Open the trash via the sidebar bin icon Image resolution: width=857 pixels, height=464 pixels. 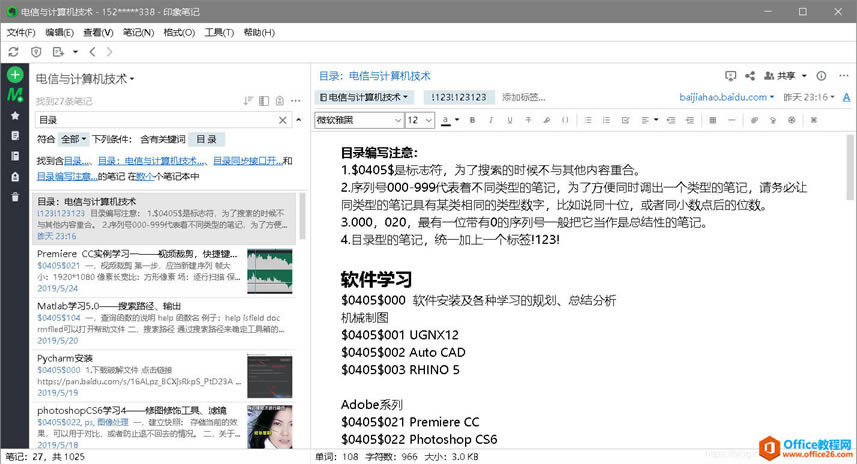(15, 197)
